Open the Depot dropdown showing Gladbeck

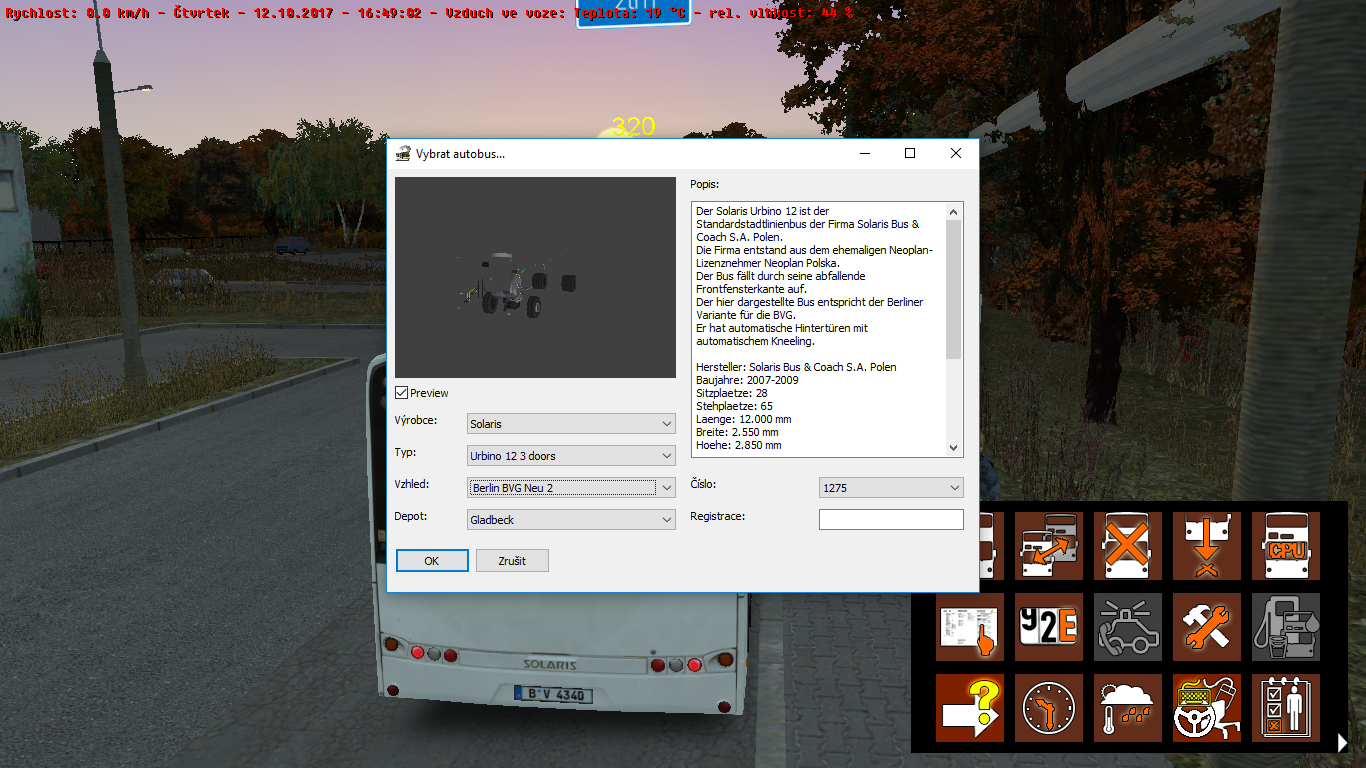tap(571, 520)
